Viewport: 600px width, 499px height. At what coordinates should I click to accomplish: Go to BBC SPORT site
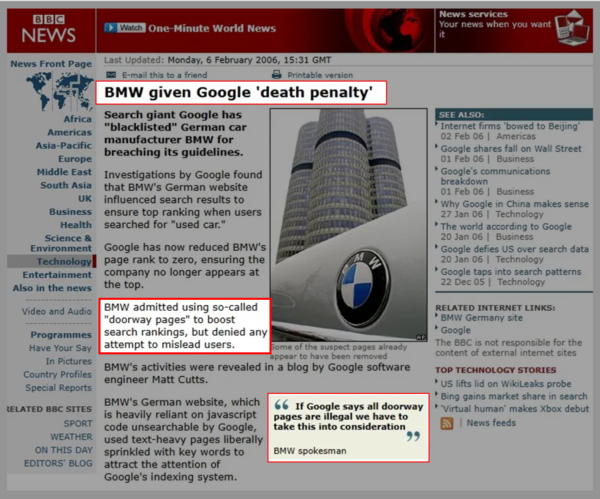coord(78,424)
